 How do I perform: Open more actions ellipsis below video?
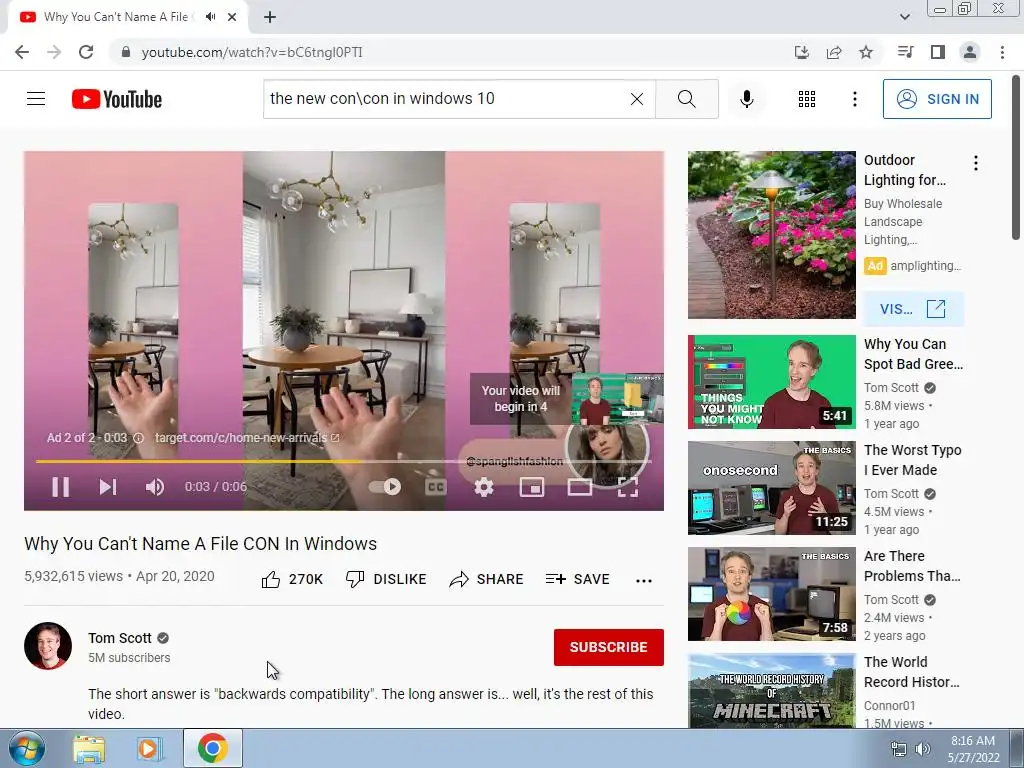(644, 580)
